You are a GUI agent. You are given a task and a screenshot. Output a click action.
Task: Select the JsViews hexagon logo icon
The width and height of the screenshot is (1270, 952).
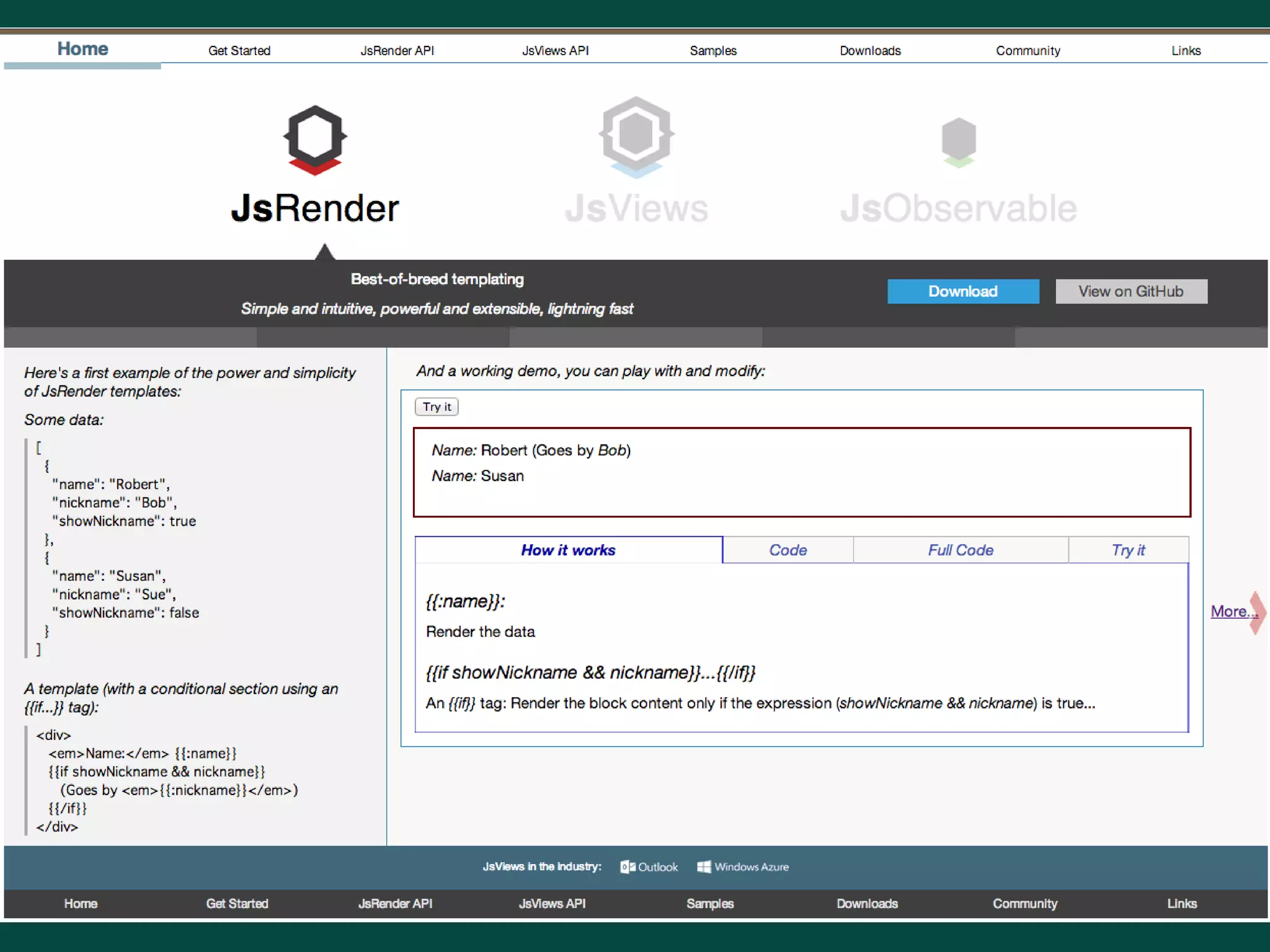636,136
